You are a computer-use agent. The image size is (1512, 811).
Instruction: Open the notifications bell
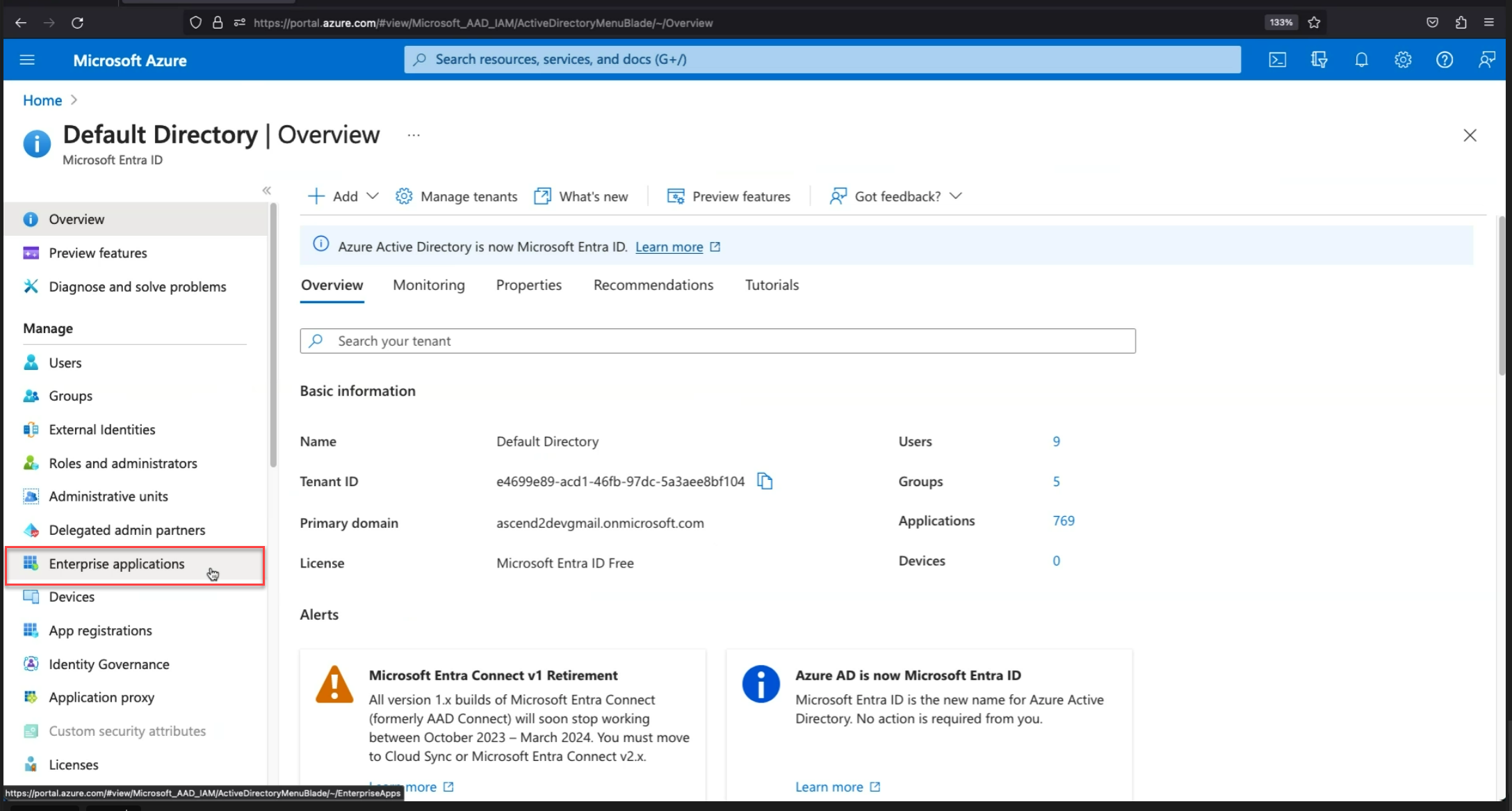point(1361,60)
